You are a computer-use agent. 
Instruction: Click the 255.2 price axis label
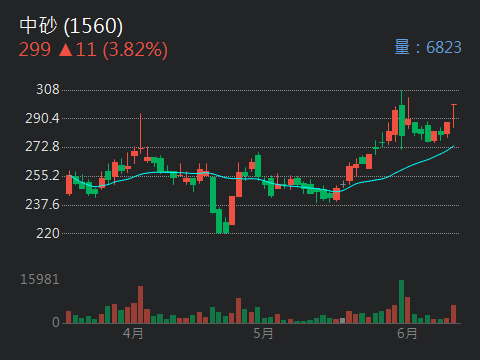click(42, 175)
